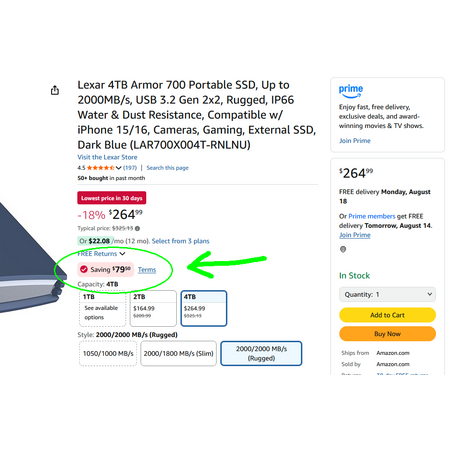Open rating breakdown chevron next to stars
This screenshot has height=450, width=450.
(x=118, y=168)
